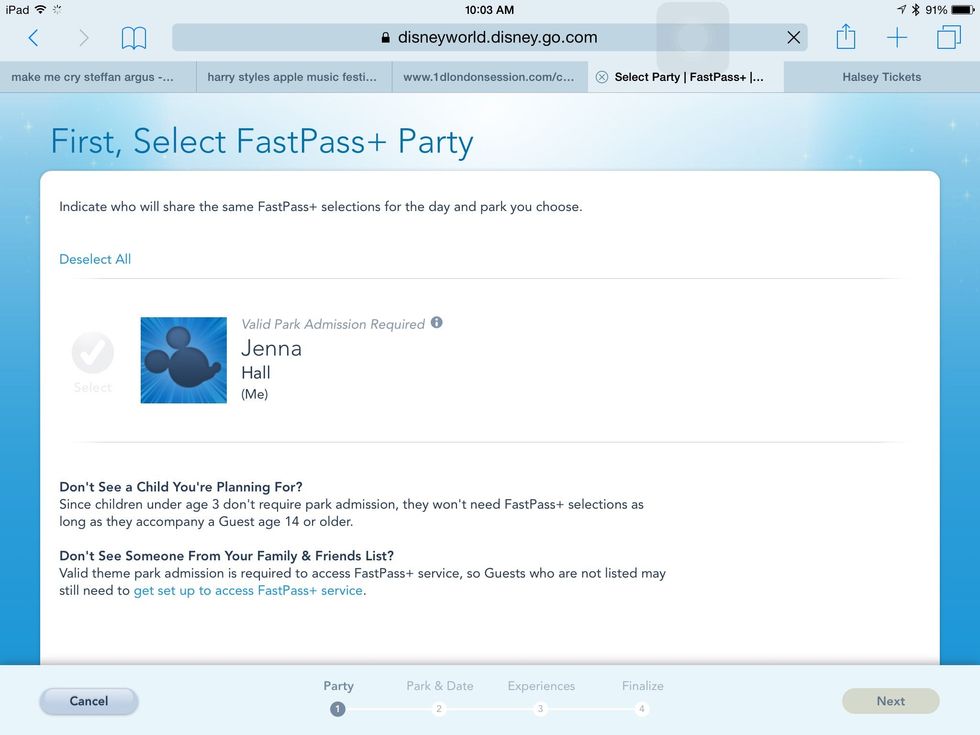Switch to the Halsey Tickets tab
Image resolution: width=980 pixels, height=735 pixels.
pos(882,78)
